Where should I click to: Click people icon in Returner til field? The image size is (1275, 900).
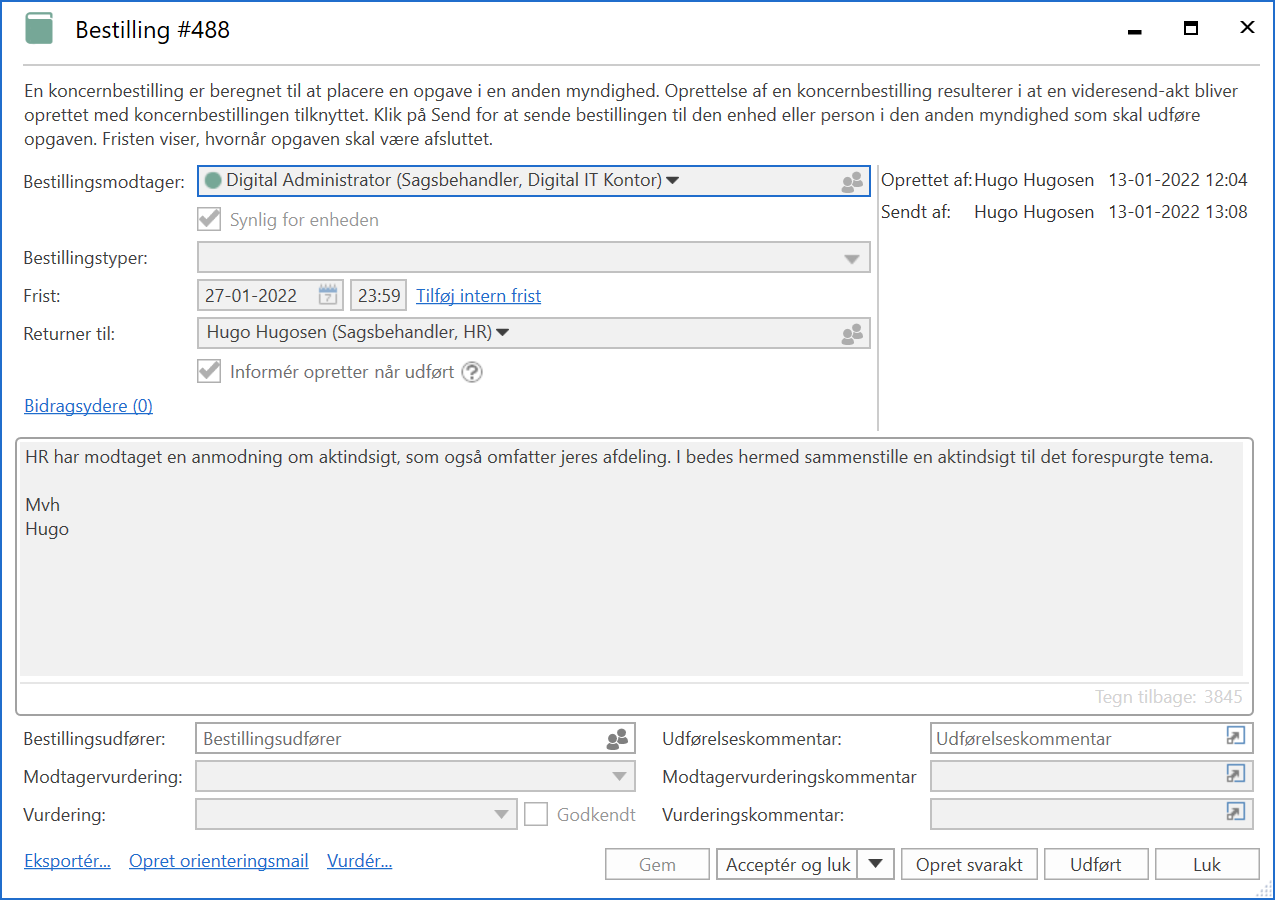point(851,334)
